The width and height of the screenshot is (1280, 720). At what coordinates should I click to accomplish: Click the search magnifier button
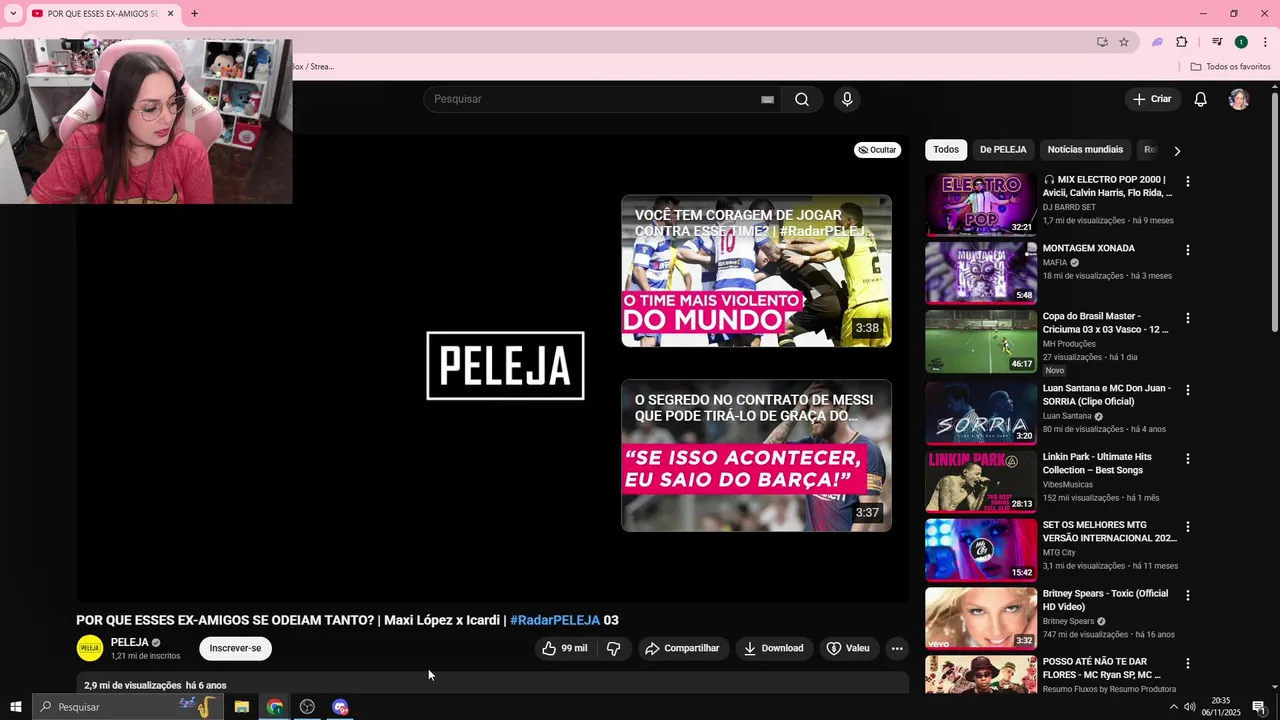[802, 99]
